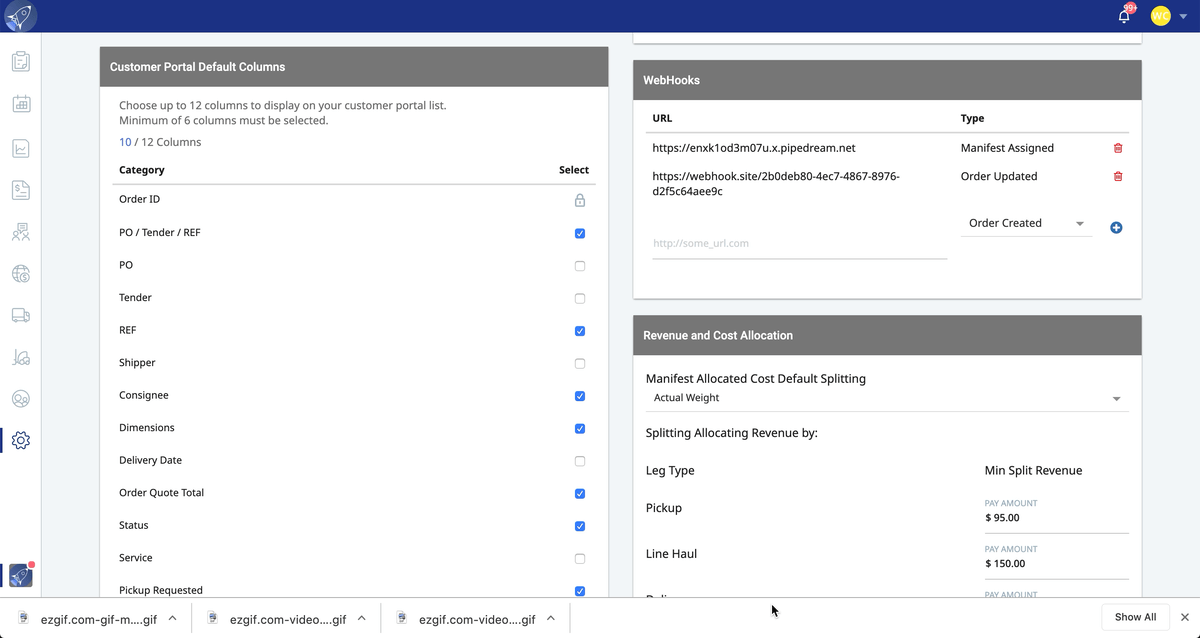Uncheck the Consignee column checkbox
The image size is (1200, 638).
(x=580, y=396)
